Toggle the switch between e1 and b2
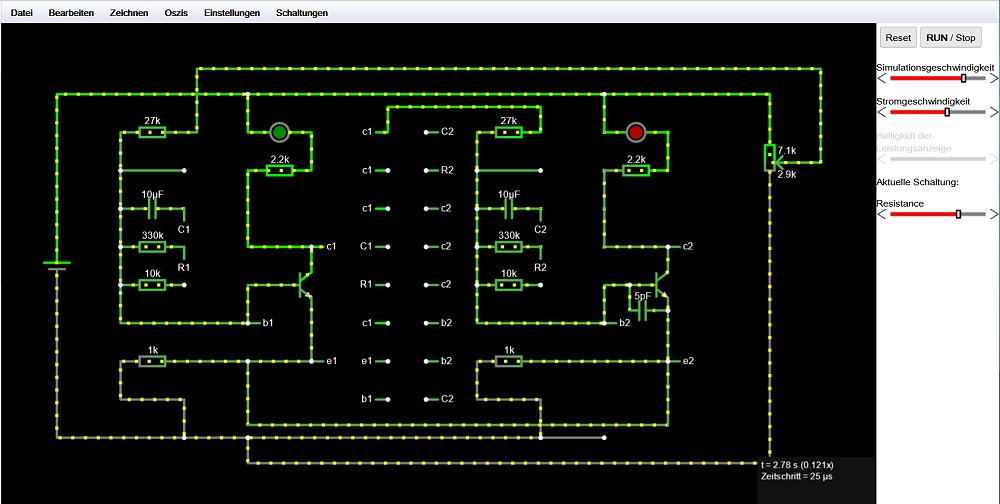 (x=407, y=361)
